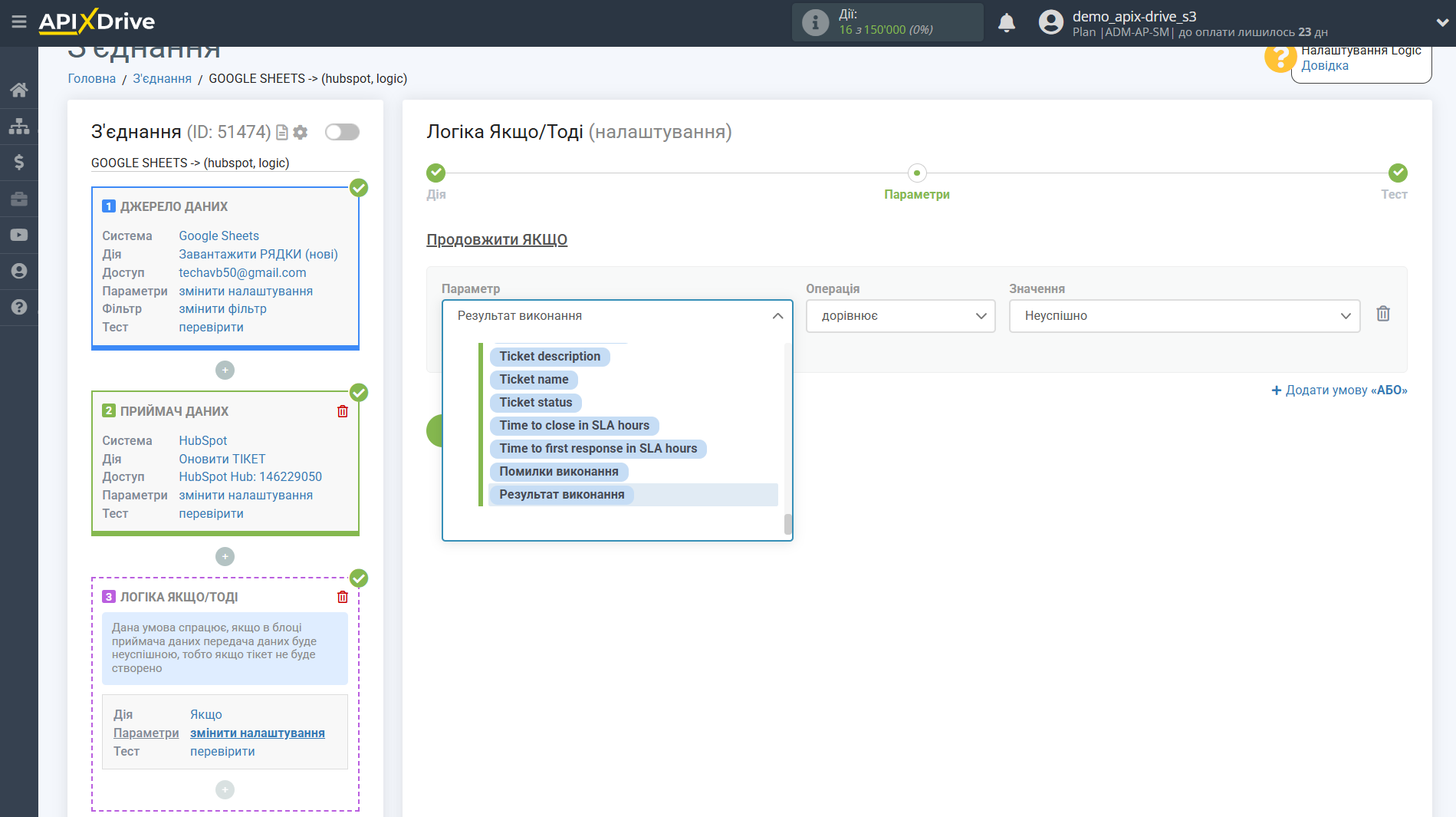This screenshot has height=817, width=1456.
Task: Open the YouTube video sidebar icon
Action: click(x=19, y=235)
